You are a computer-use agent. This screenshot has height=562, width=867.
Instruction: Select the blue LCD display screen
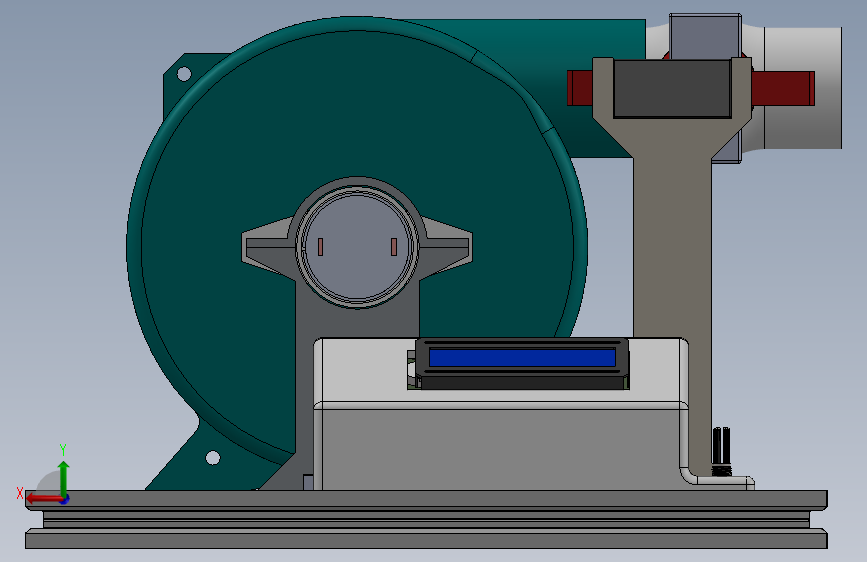[x=522, y=357]
